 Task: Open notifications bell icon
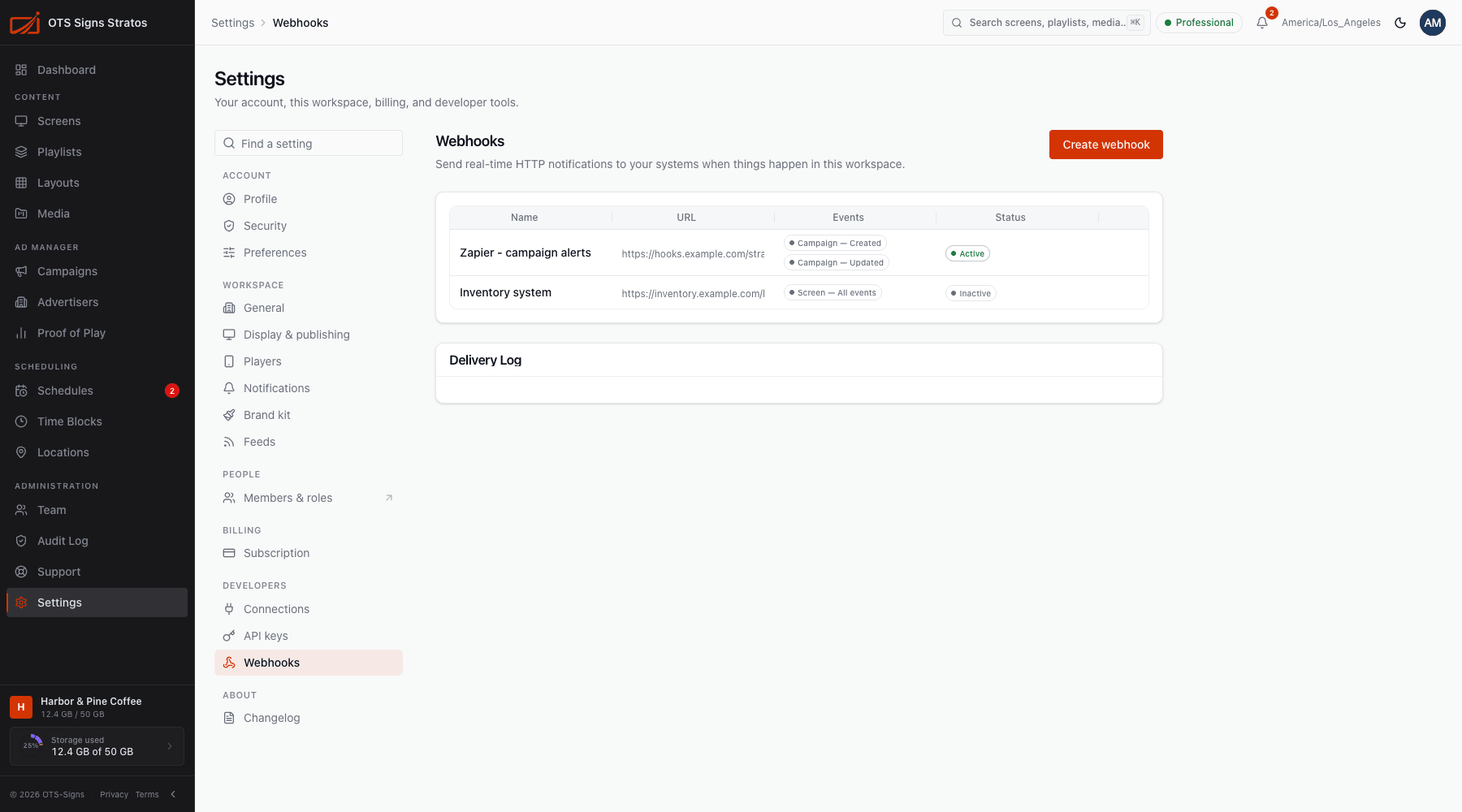1262,23
